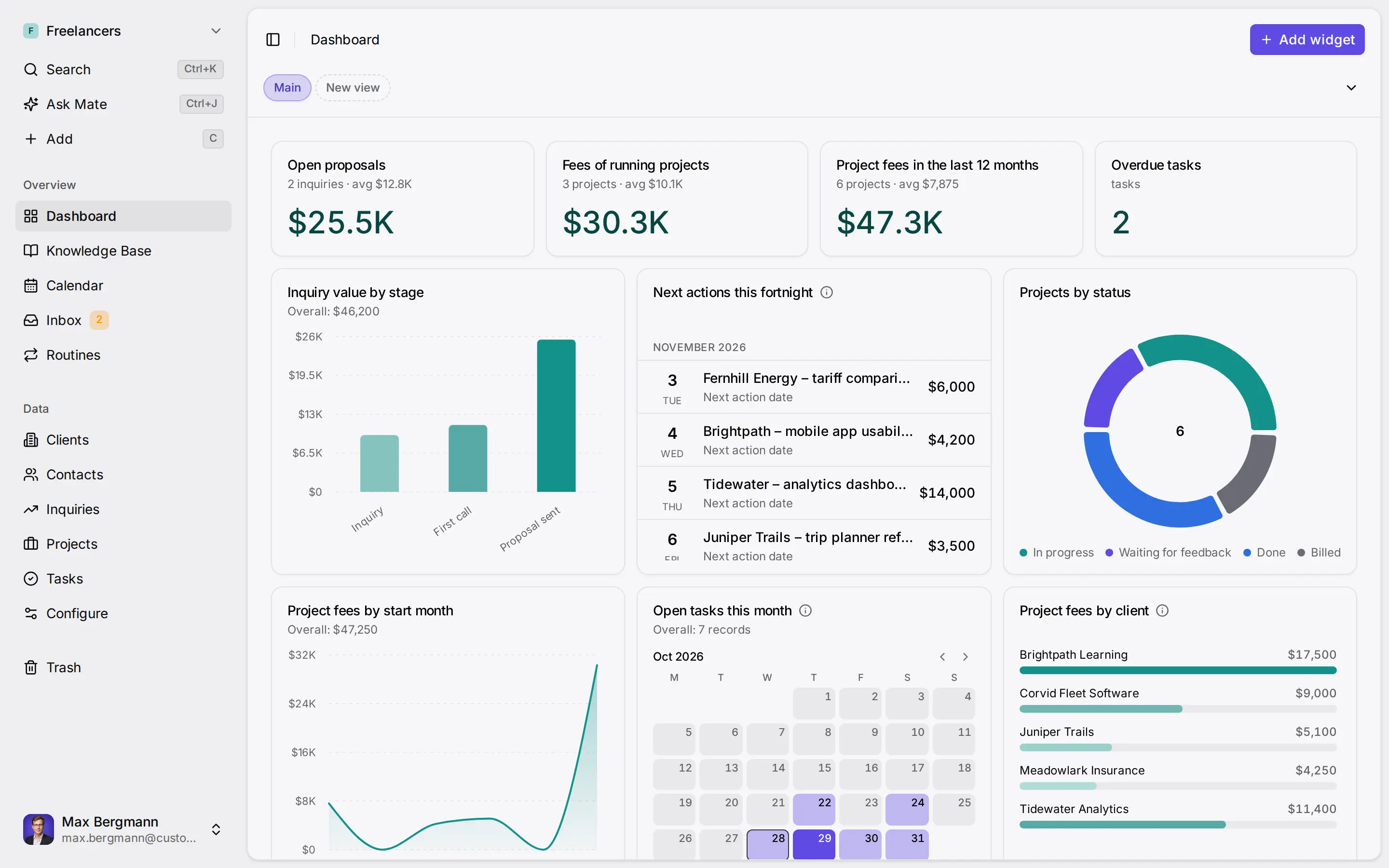This screenshot has width=1389, height=868.
Task: Switch to the Main view tab
Action: [x=287, y=88]
